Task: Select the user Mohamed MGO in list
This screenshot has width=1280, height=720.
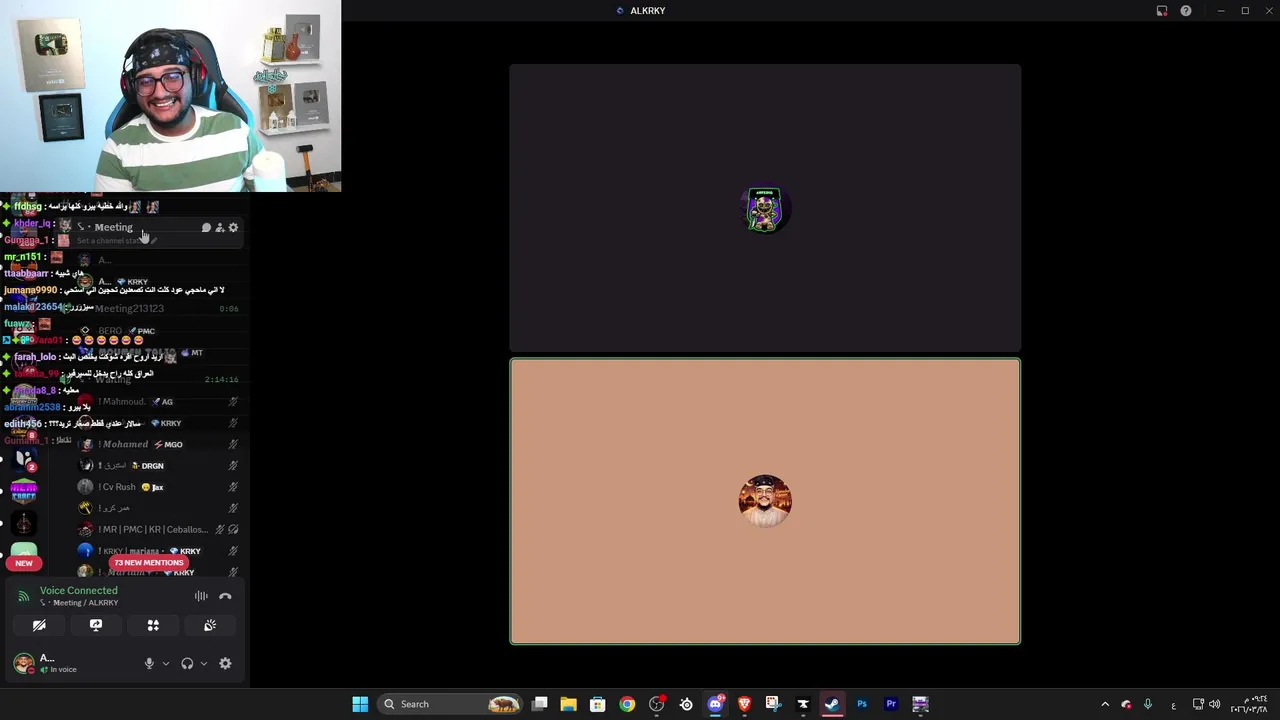Action: [x=160, y=444]
